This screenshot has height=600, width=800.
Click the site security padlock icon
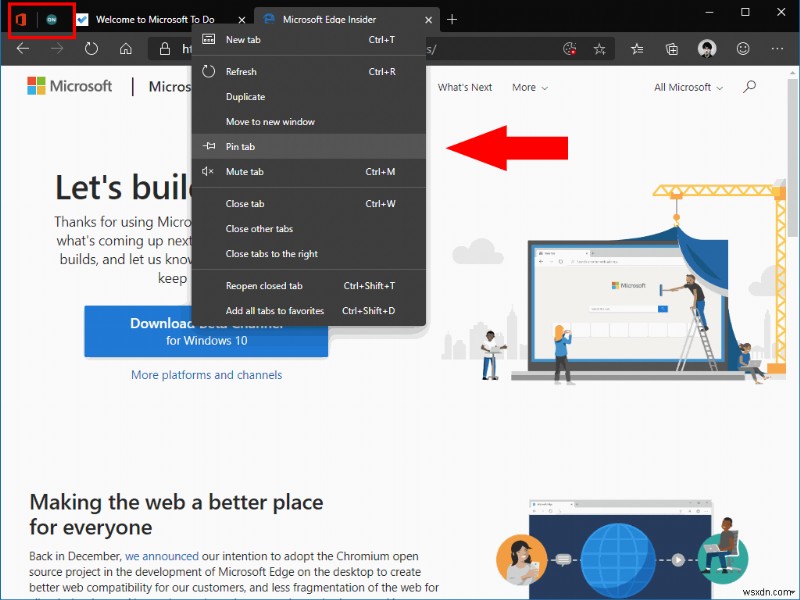click(x=161, y=48)
